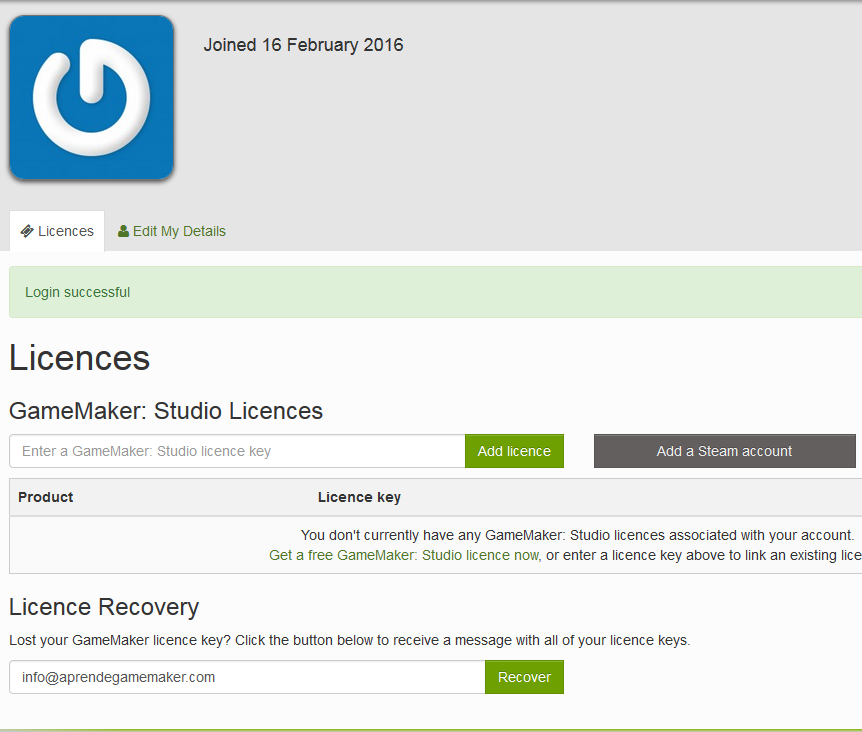Open the Licences tab
This screenshot has height=732, width=862.
[57, 231]
